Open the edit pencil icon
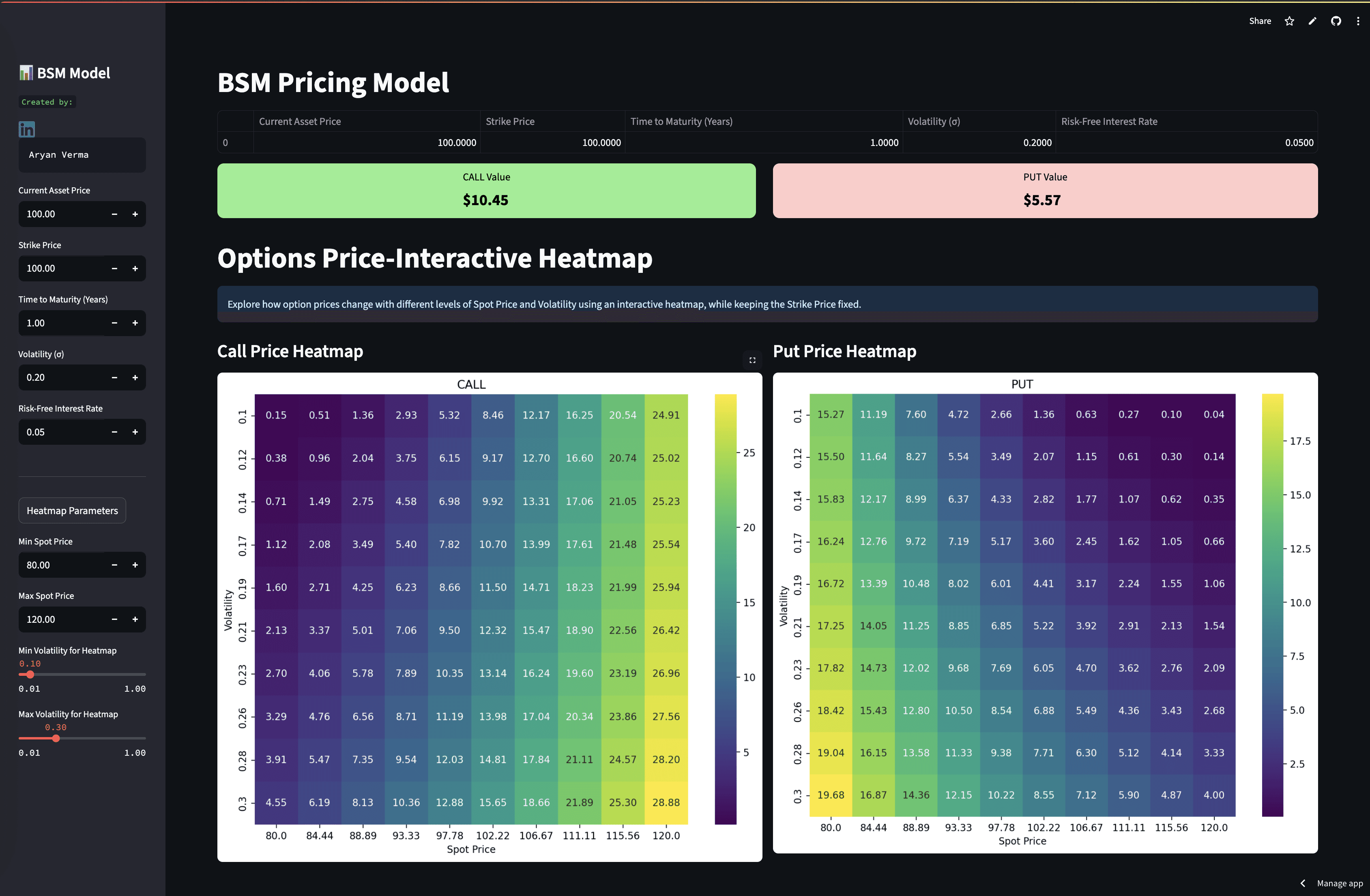Image resolution: width=1370 pixels, height=896 pixels. (1312, 21)
